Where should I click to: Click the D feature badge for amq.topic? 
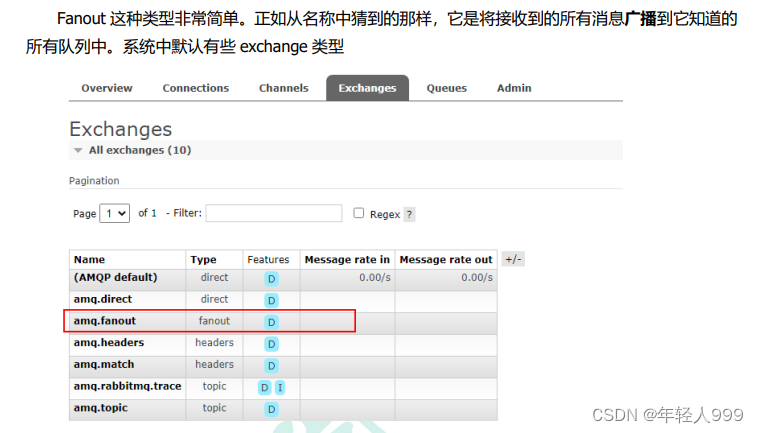pos(271,409)
